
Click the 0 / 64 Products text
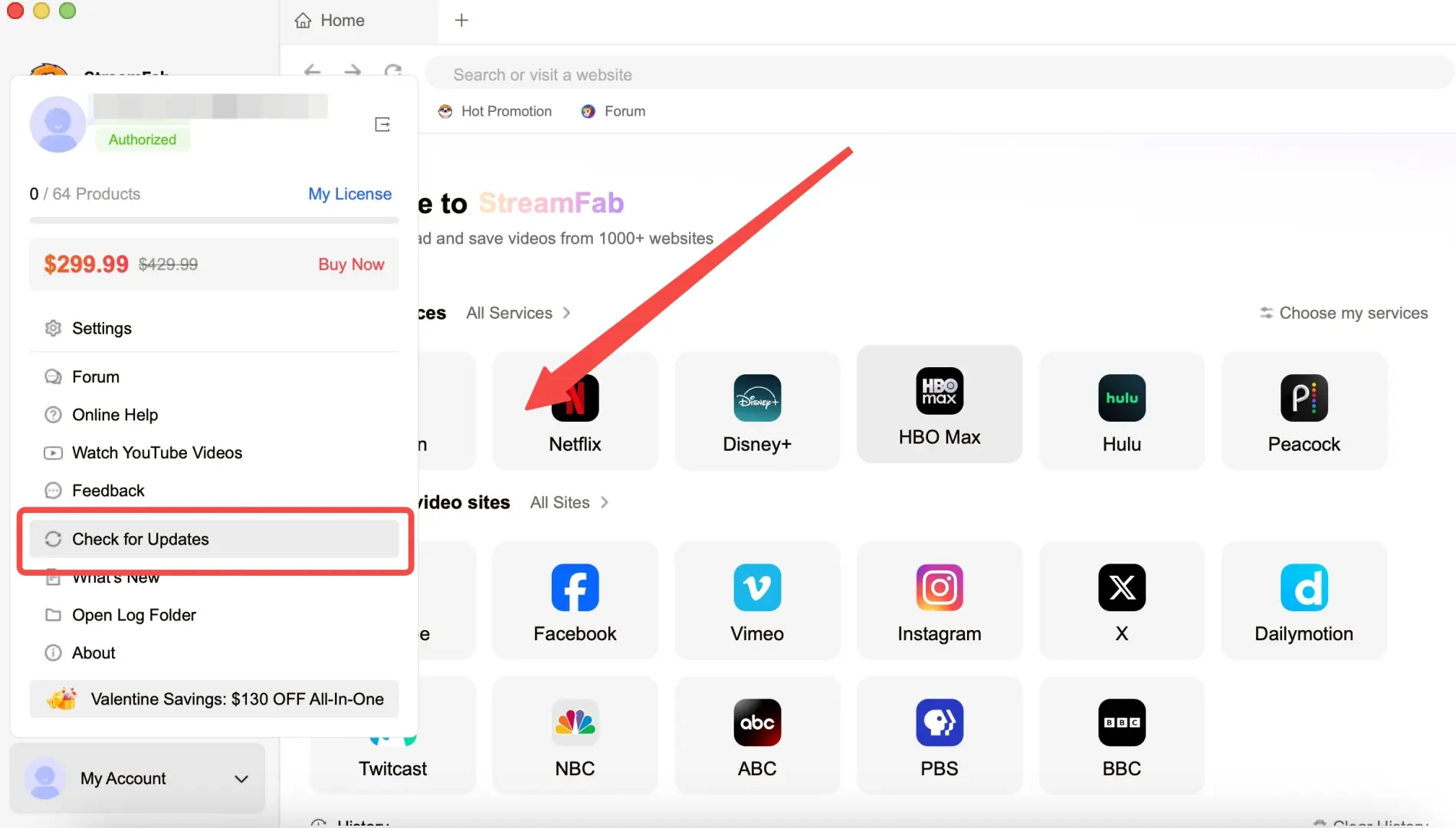point(85,194)
